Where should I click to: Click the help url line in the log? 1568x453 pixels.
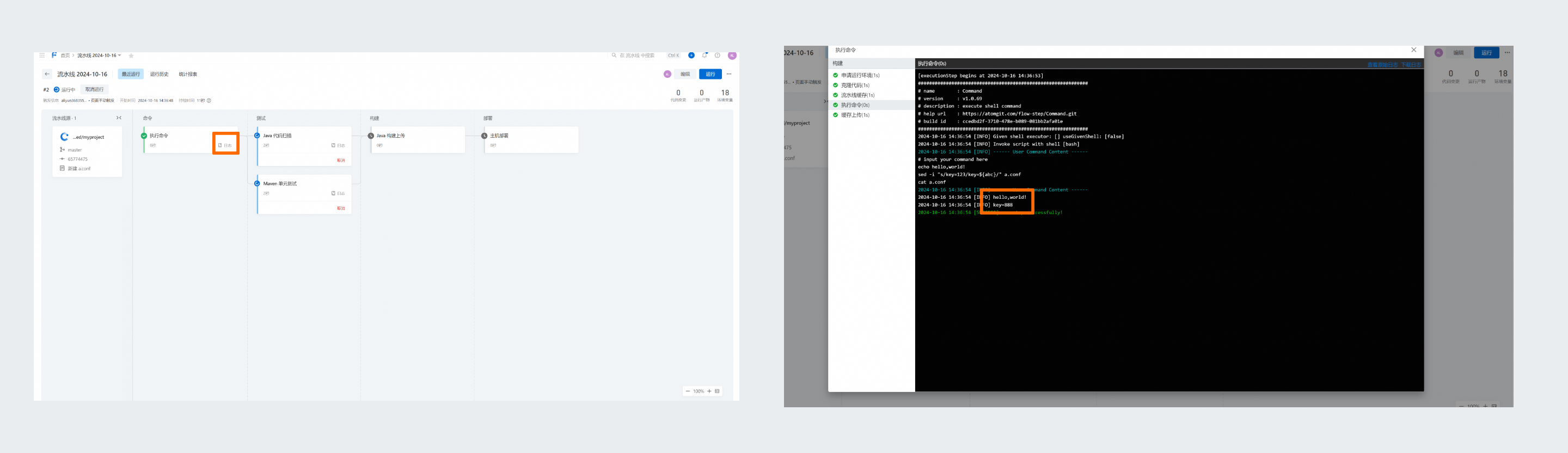click(997, 114)
